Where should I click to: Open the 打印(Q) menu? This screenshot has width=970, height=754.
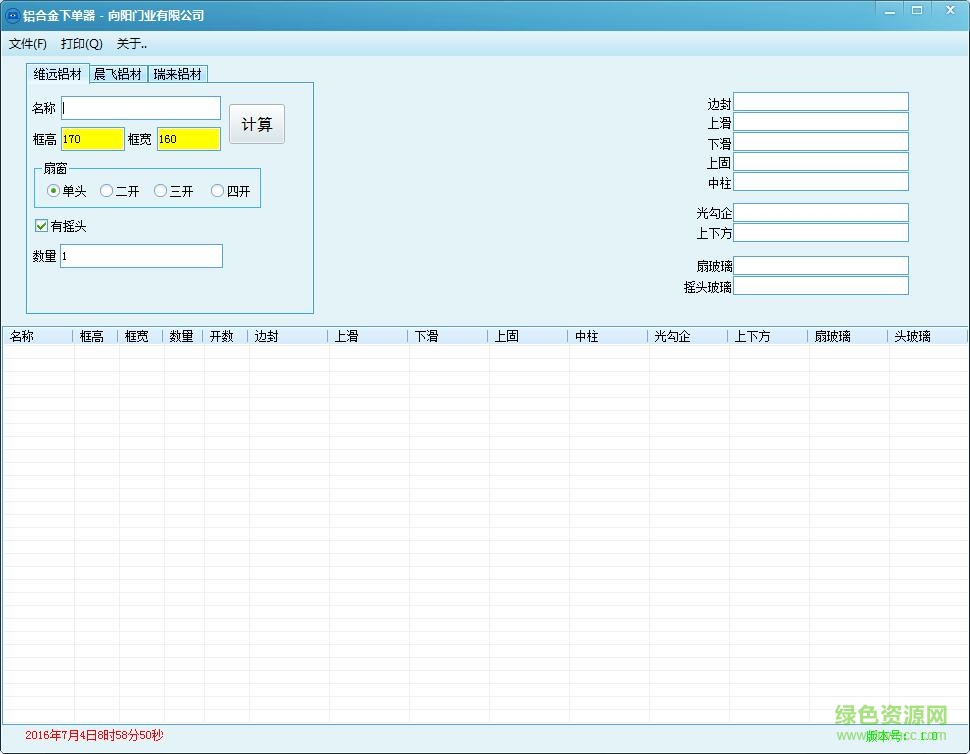click(81, 44)
